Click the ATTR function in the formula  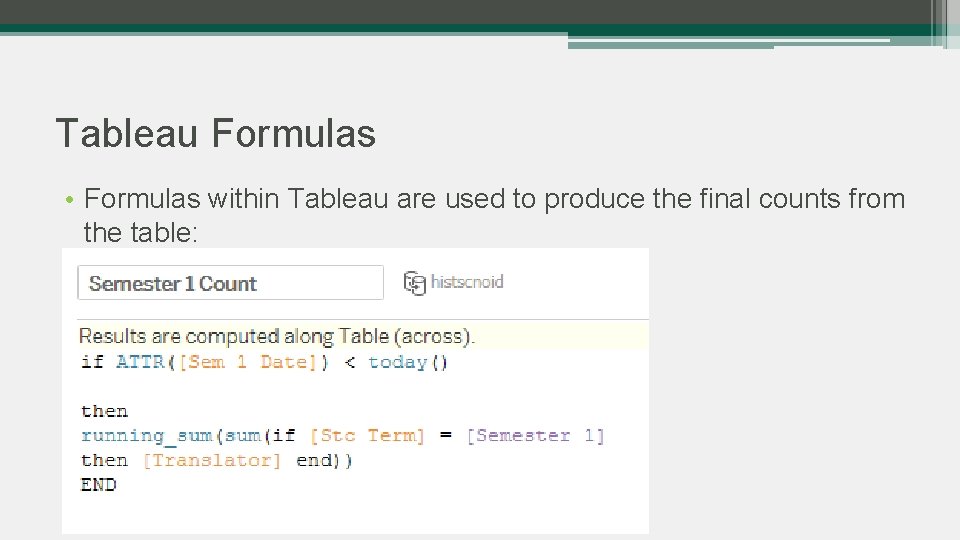[140, 362]
